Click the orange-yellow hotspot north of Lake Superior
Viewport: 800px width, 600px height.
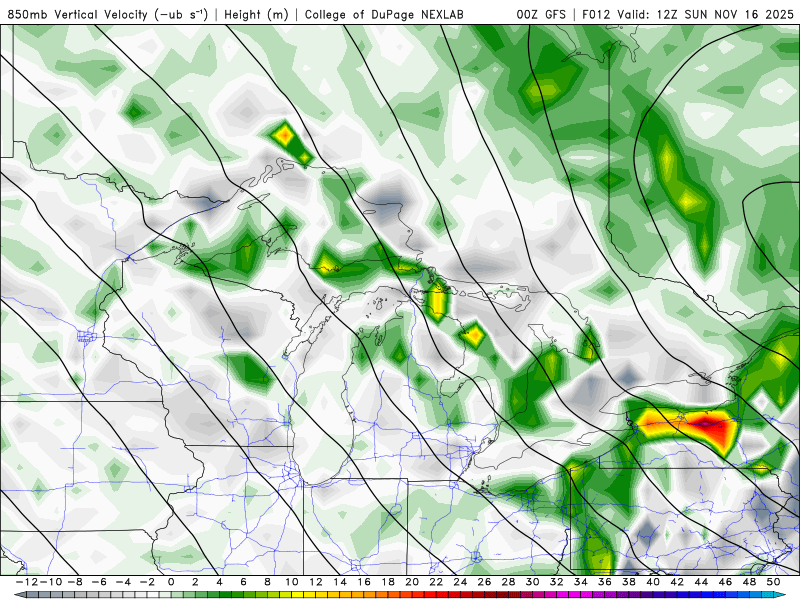(x=284, y=136)
